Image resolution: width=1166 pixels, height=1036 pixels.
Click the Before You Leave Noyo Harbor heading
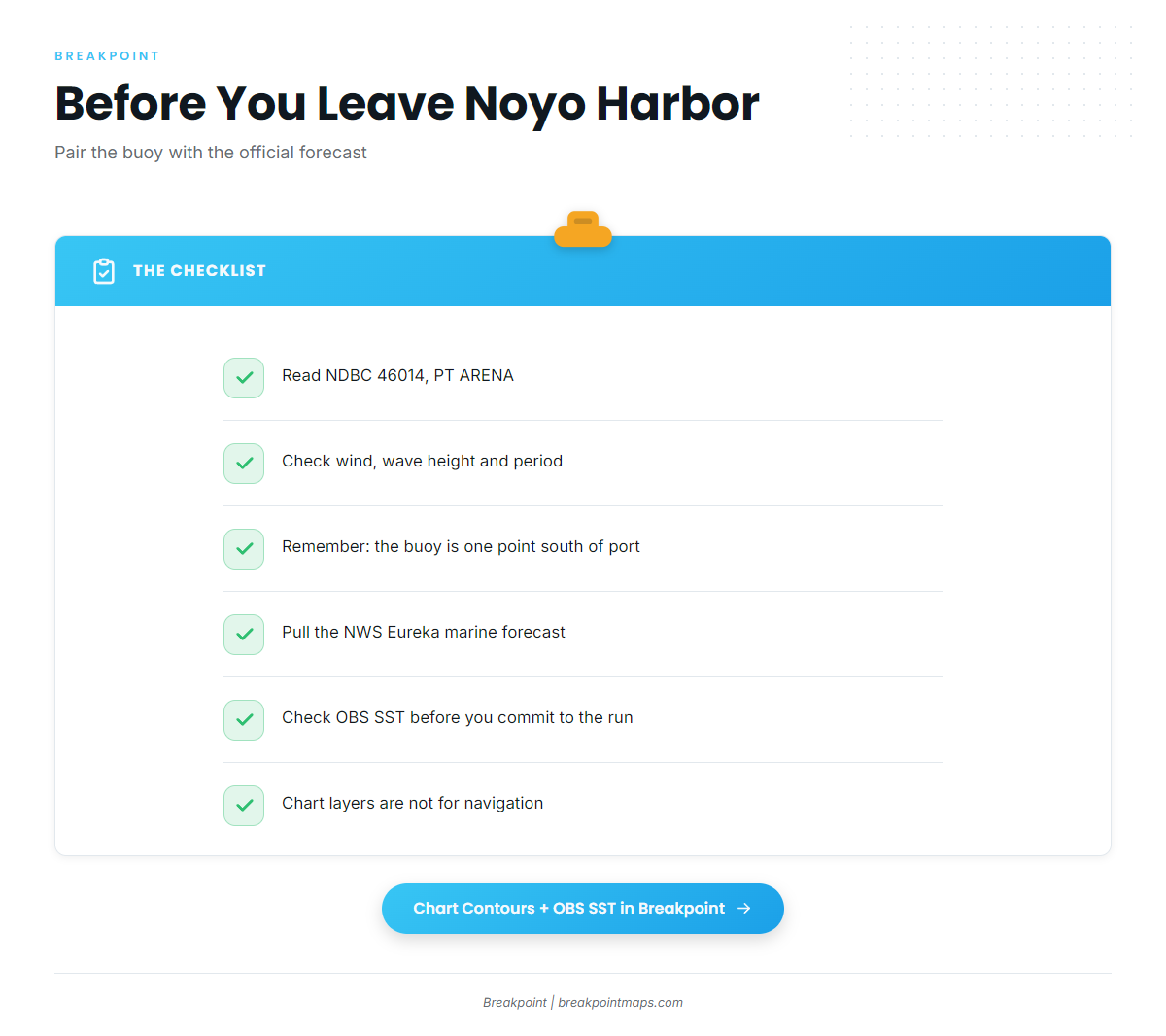point(406,103)
